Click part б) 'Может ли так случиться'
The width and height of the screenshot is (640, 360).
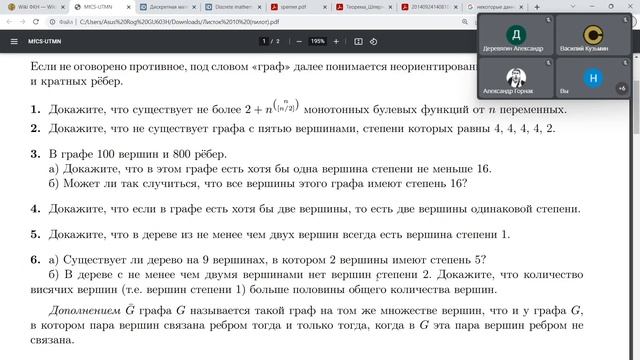pyautogui.click(x=258, y=183)
